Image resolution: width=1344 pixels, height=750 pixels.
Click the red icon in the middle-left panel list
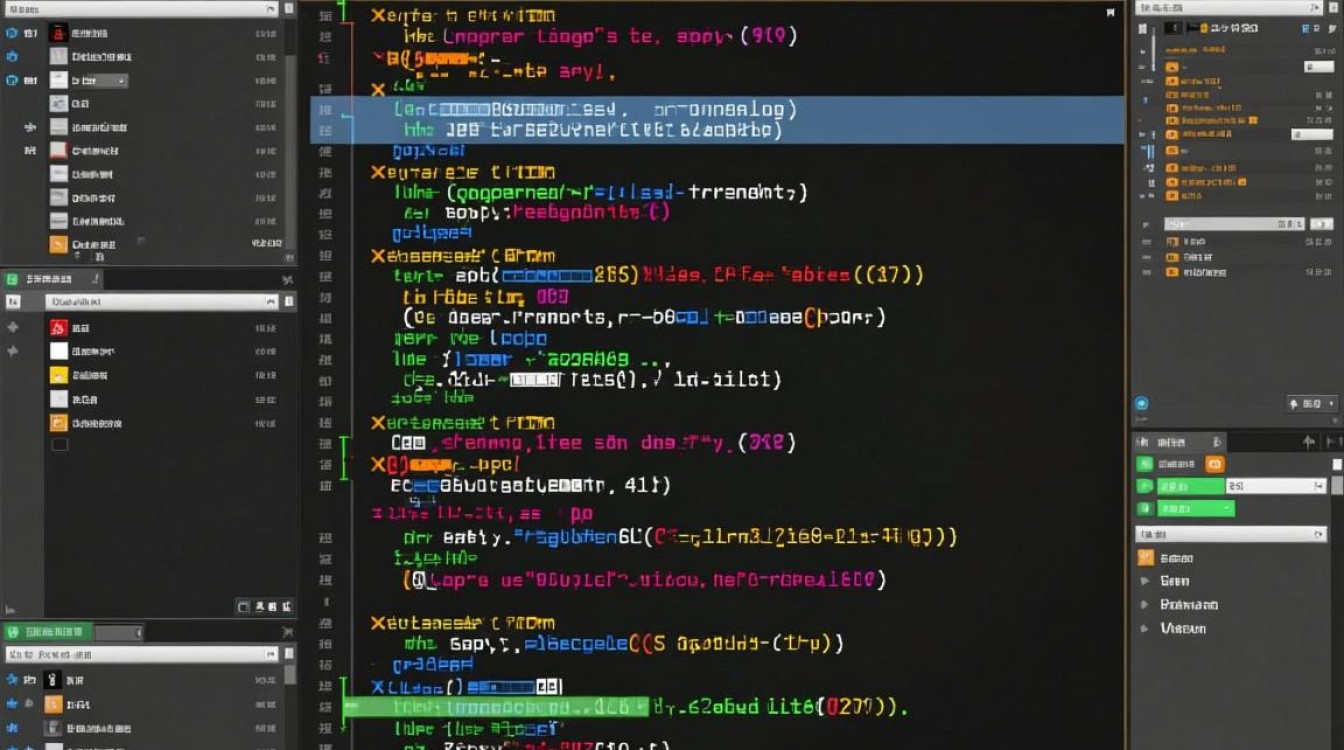58,327
